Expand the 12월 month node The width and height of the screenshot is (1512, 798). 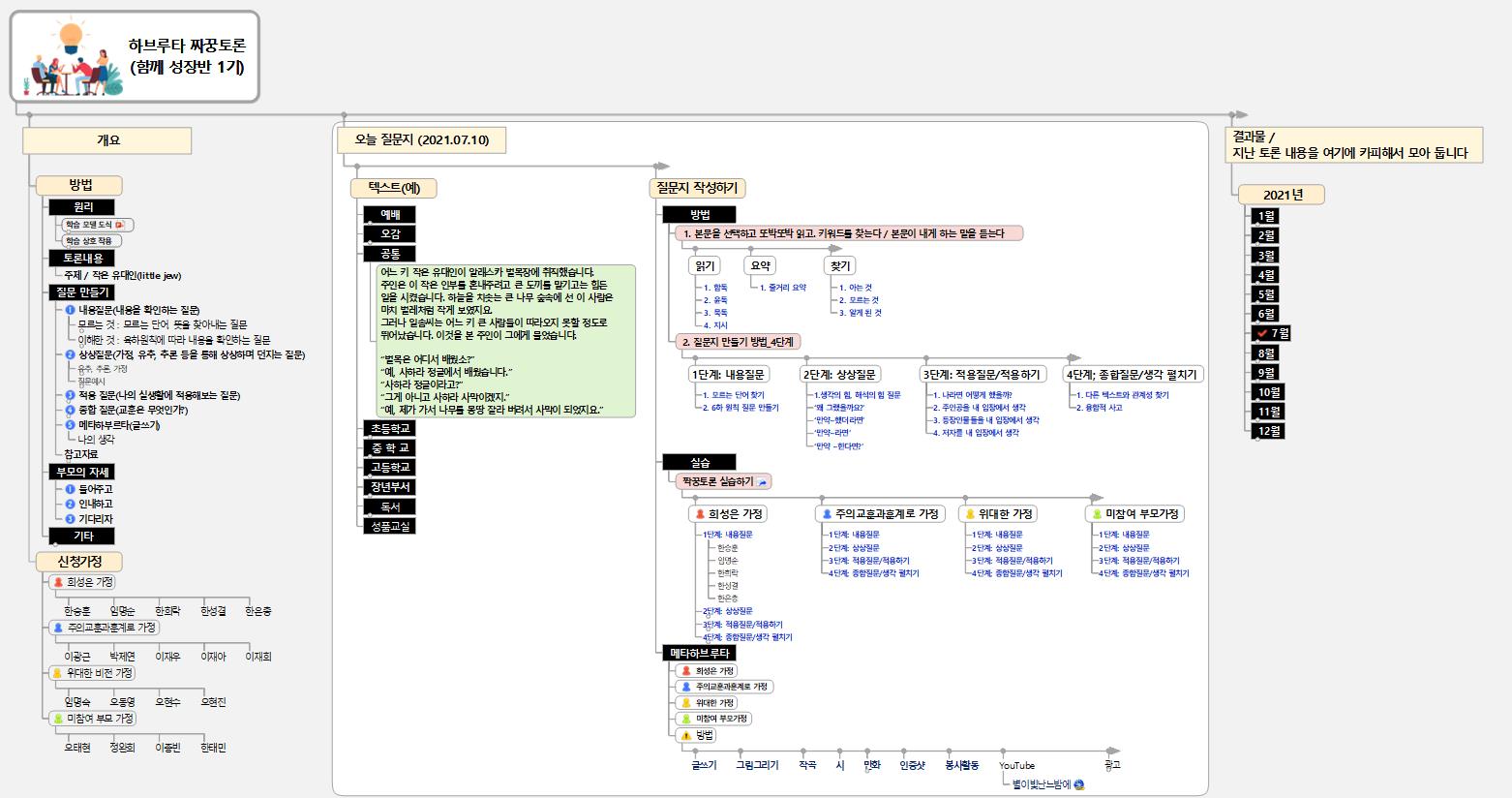coord(1268,431)
